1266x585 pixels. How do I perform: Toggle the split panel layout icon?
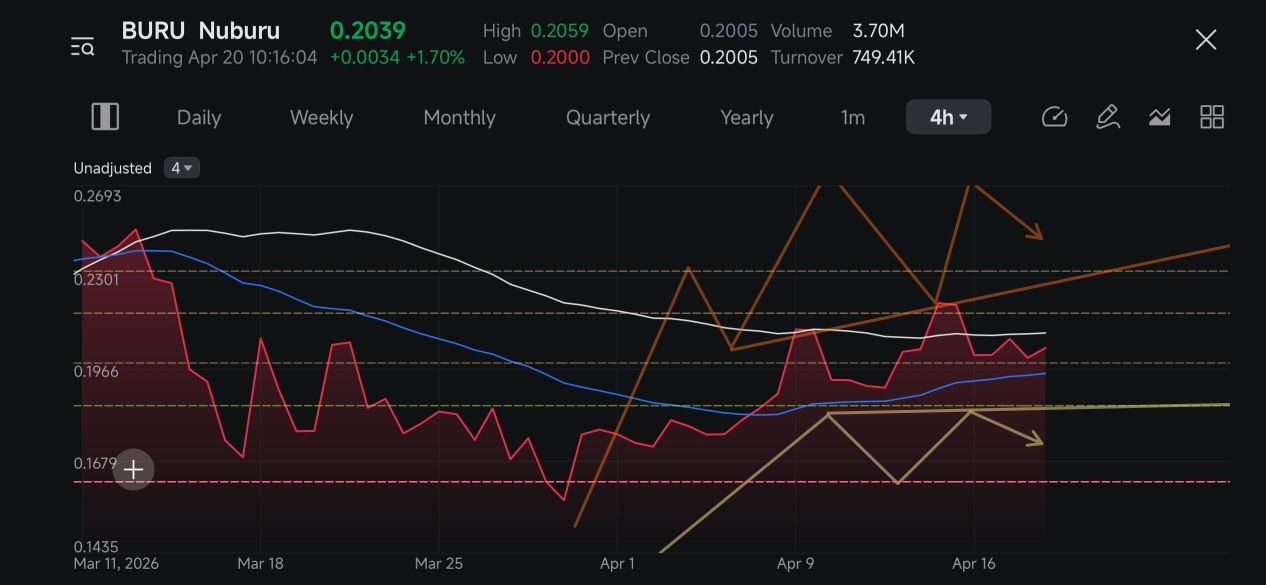point(105,117)
